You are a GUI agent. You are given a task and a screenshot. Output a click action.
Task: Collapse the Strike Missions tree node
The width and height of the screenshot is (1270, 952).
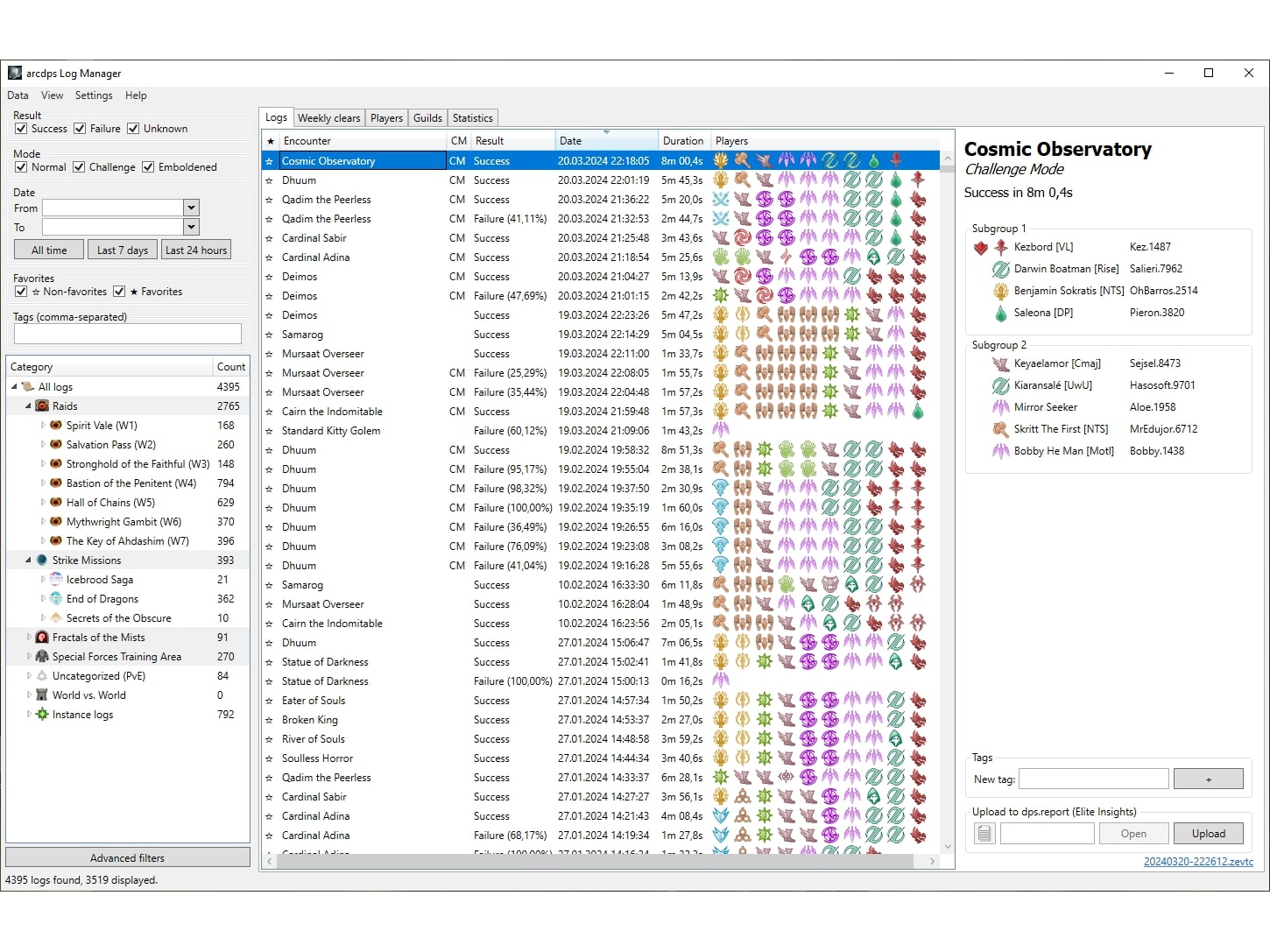coord(28,561)
